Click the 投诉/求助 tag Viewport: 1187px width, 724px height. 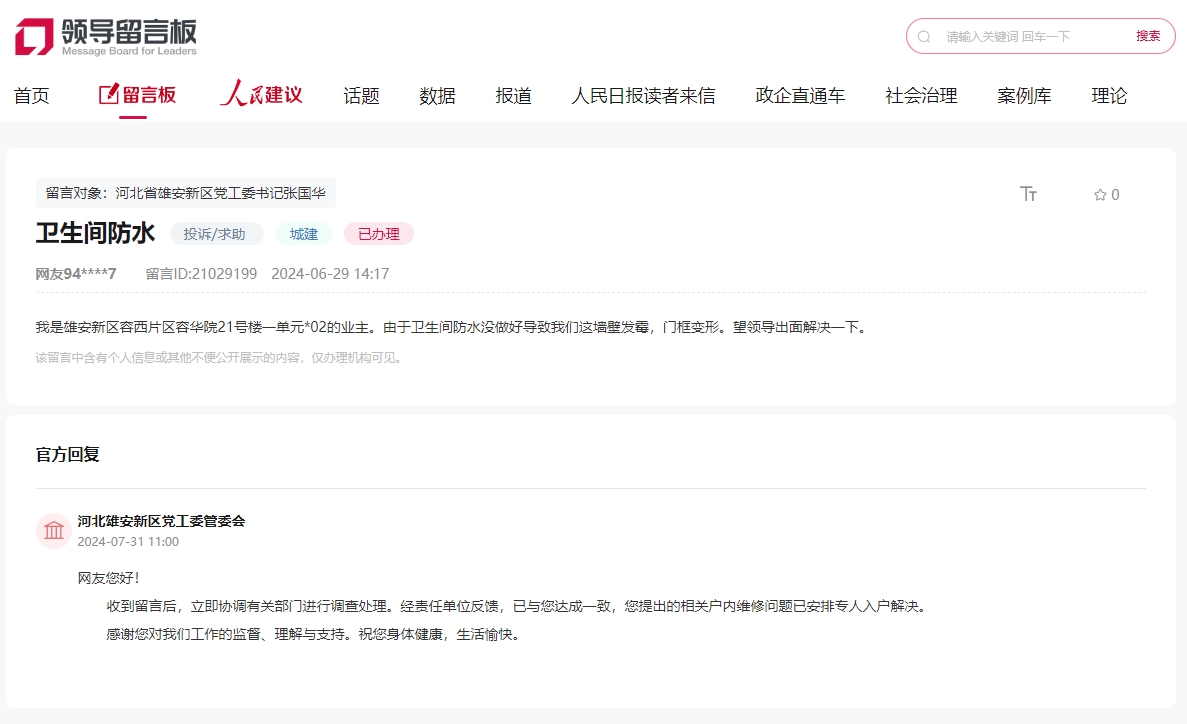[216, 234]
